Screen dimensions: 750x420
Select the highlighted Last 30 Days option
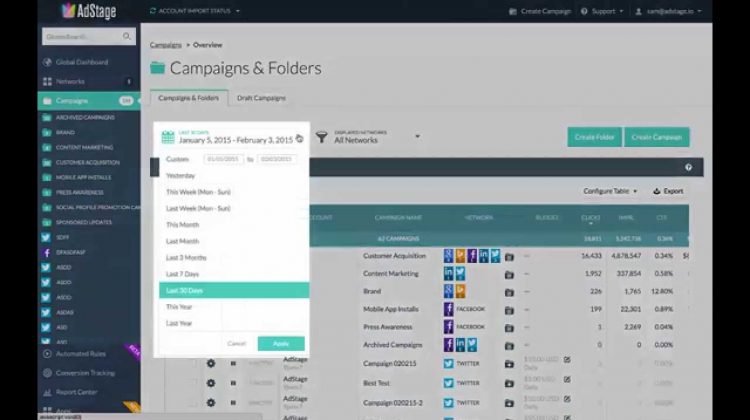pyautogui.click(x=234, y=290)
